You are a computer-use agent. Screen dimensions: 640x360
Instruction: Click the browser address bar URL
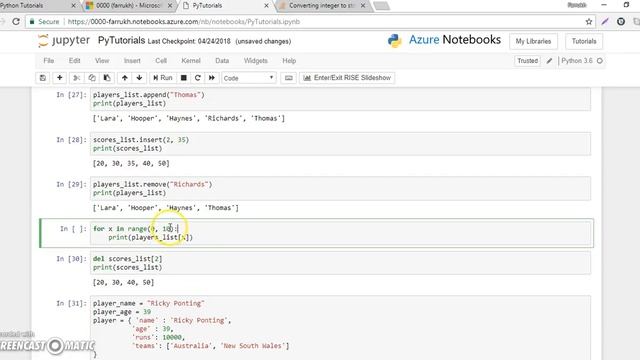click(x=184, y=22)
